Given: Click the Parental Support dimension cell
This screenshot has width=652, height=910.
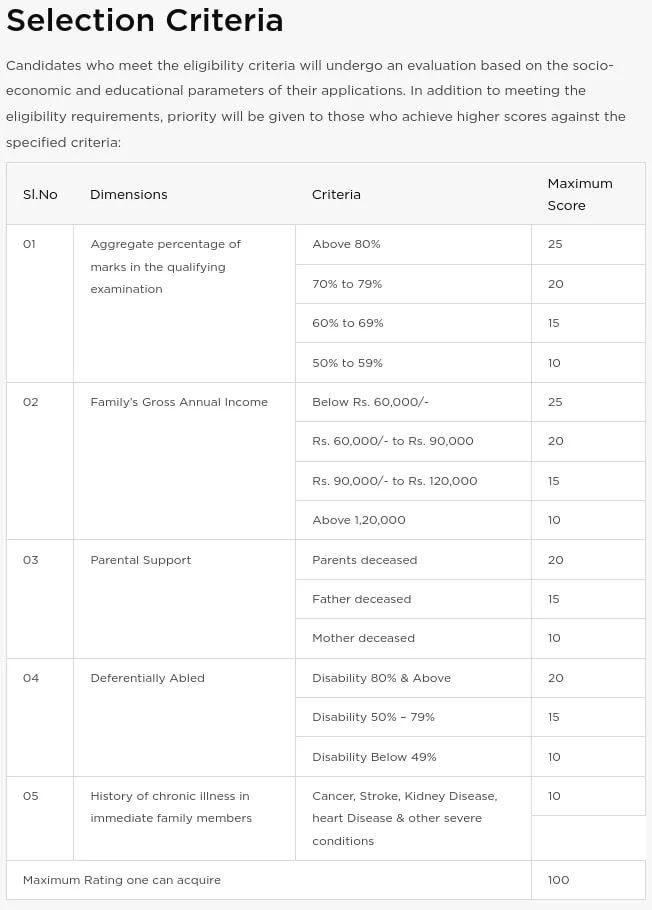Looking at the screenshot, I should click(x=141, y=560).
